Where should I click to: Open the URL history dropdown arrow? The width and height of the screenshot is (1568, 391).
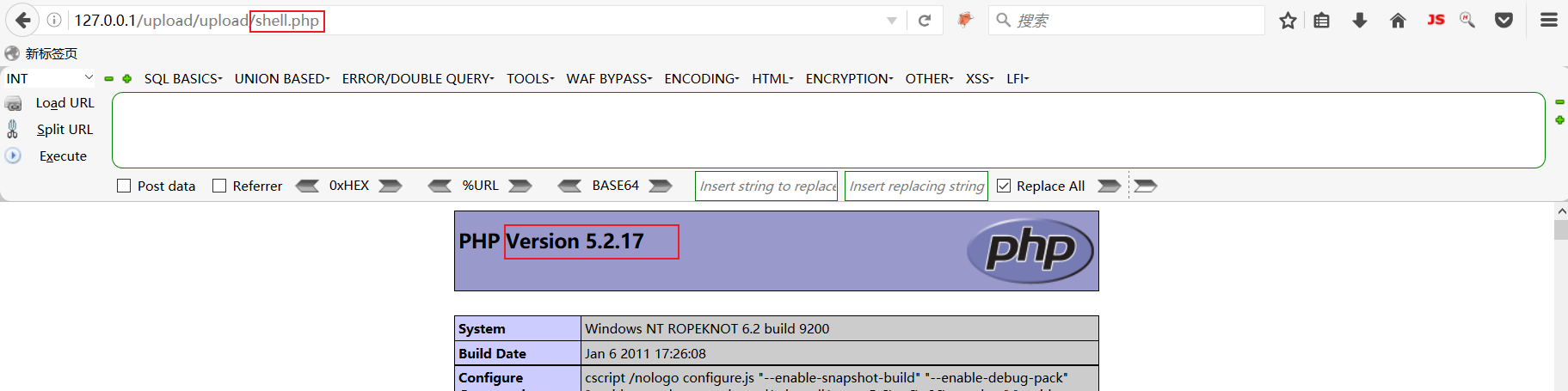coord(892,21)
